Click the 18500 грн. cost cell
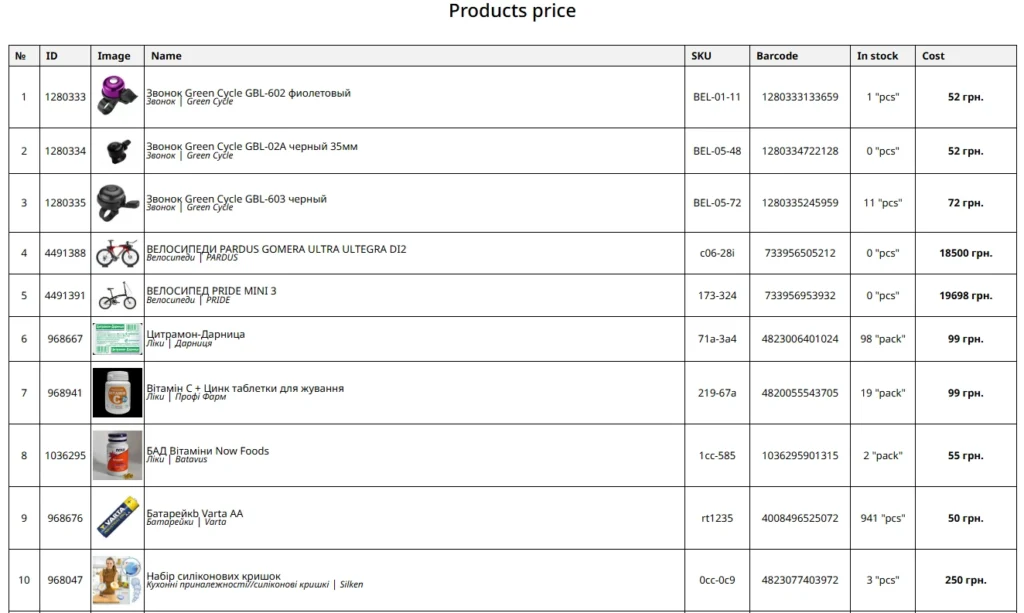The width and height of the screenshot is (1024, 613). (965, 253)
